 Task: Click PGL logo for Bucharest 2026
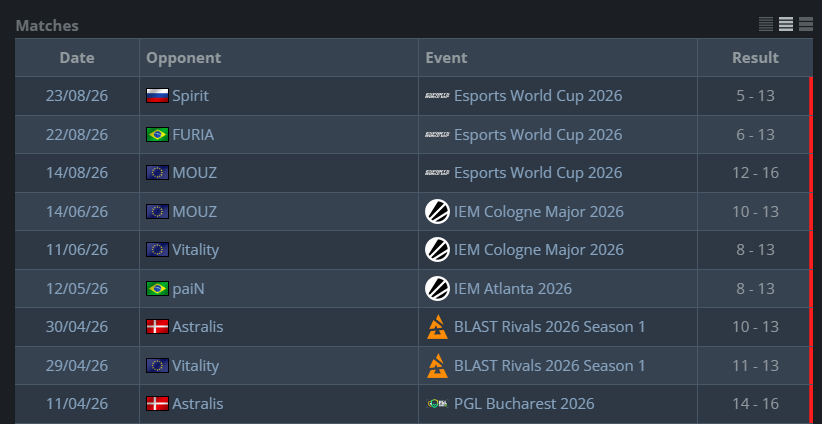click(x=437, y=404)
